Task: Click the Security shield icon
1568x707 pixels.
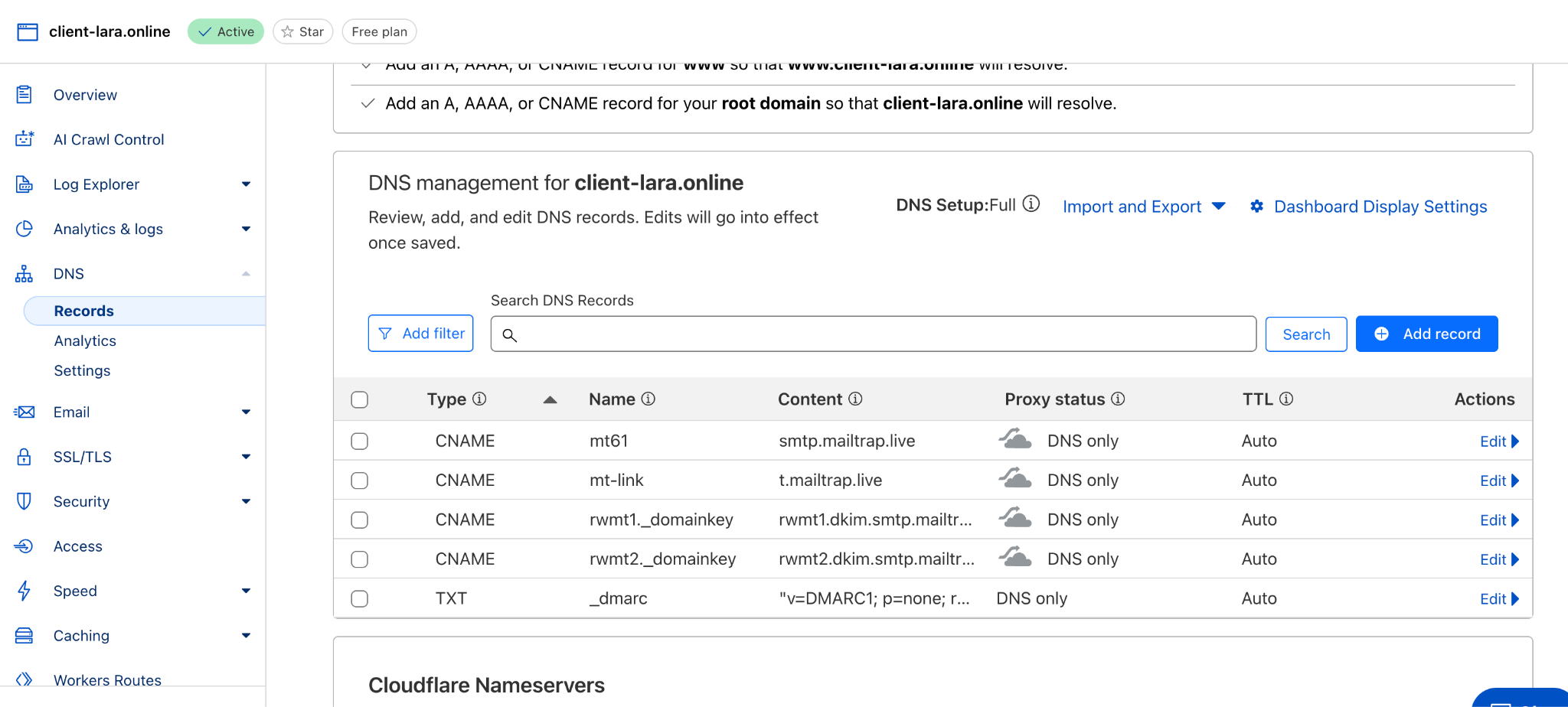Action: 24,501
